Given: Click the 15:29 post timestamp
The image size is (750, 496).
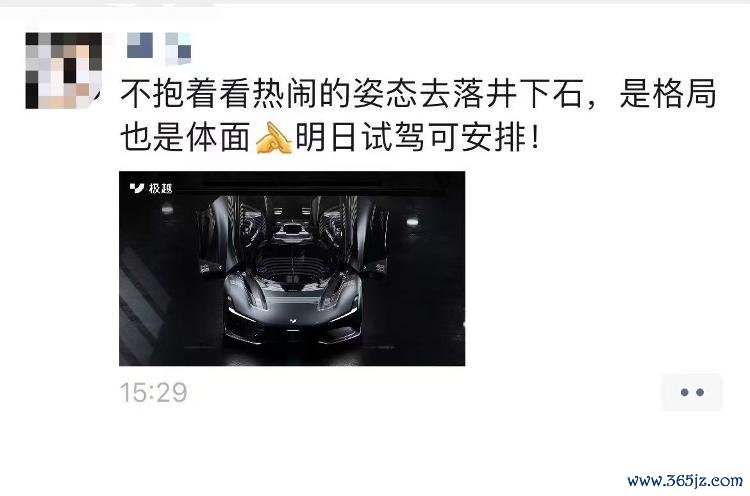Looking at the screenshot, I should tap(154, 393).
